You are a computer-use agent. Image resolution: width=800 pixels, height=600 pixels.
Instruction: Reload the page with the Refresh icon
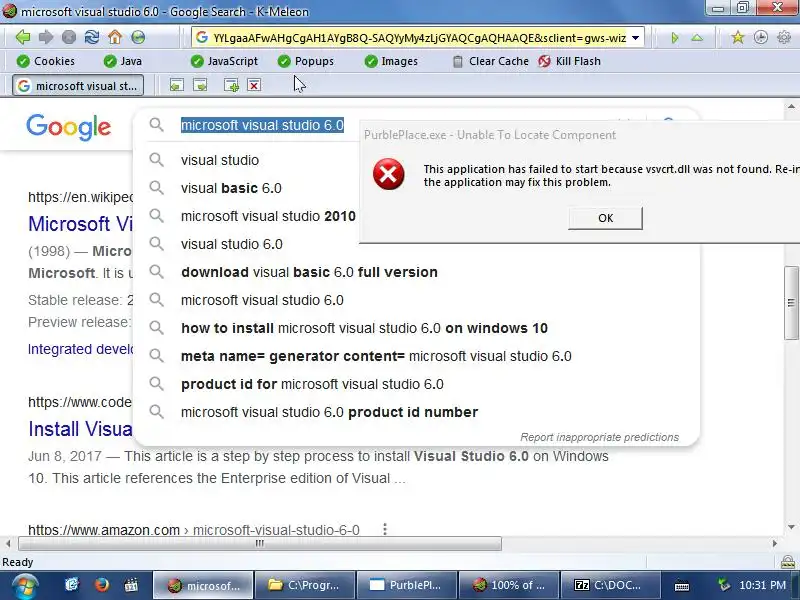92,37
